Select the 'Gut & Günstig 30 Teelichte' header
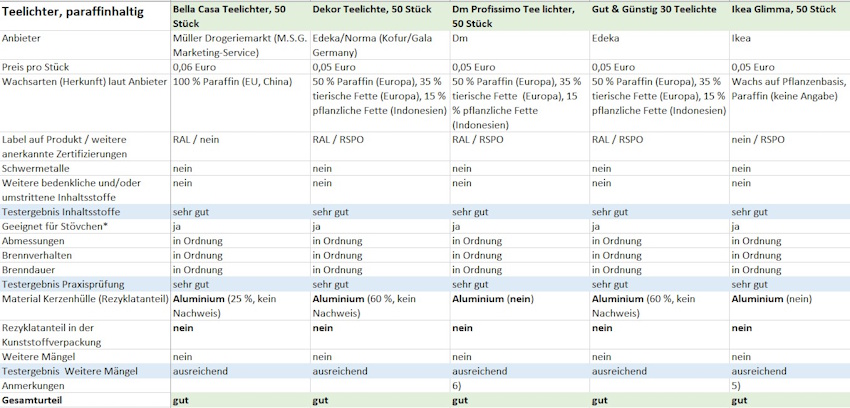The height and width of the screenshot is (408, 850). click(658, 8)
